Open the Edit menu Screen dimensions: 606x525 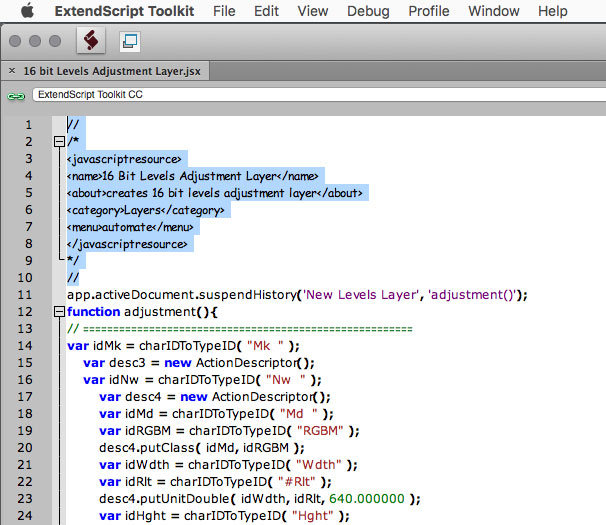pyautogui.click(x=266, y=11)
